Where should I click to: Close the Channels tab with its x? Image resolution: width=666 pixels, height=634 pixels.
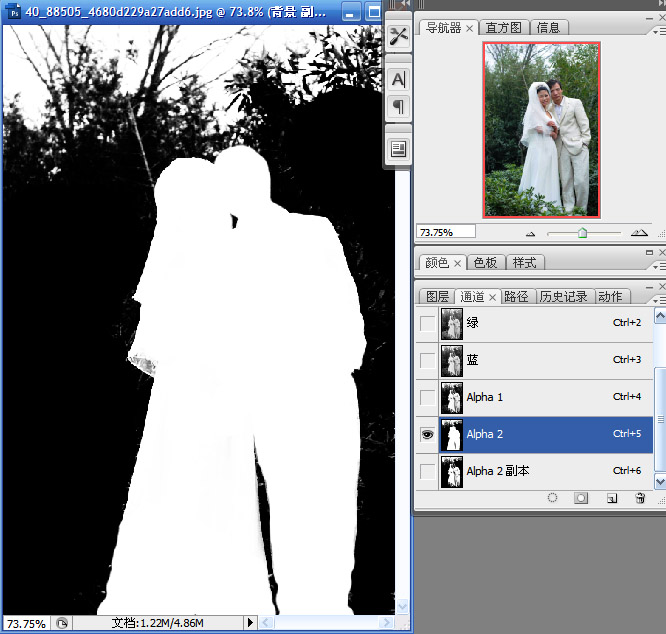tap(492, 297)
